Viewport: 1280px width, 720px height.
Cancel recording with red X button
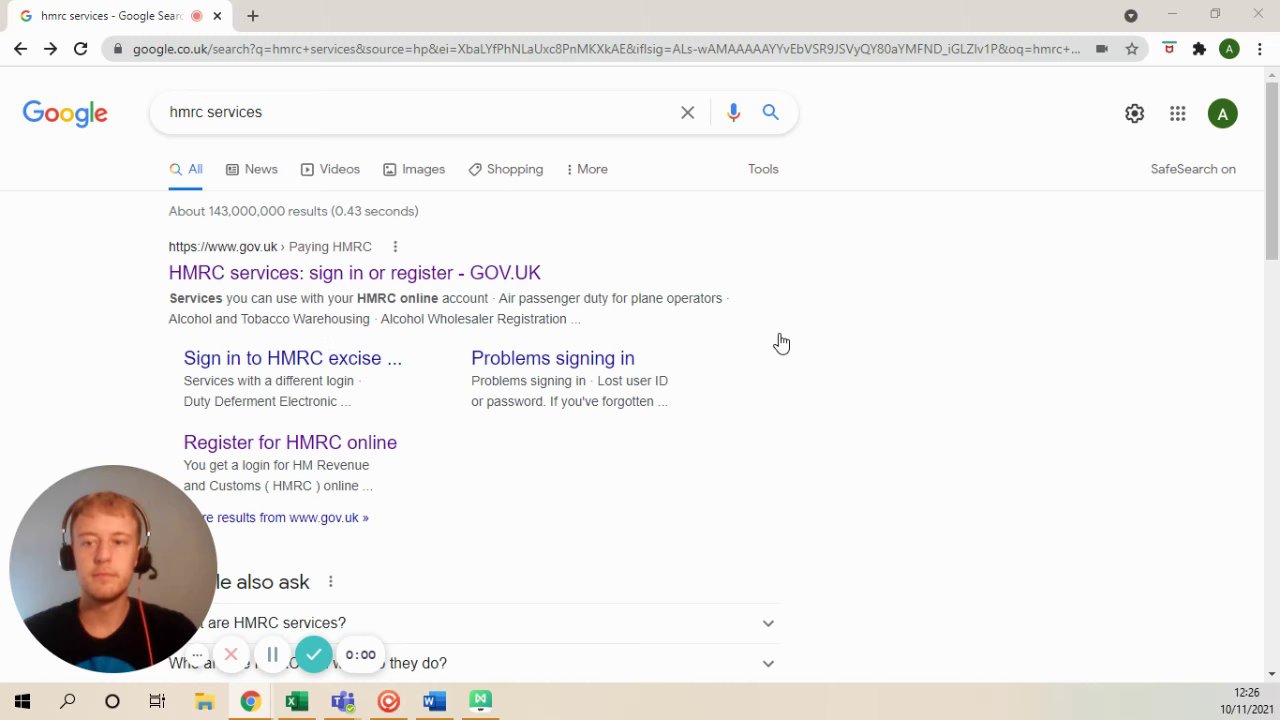coord(231,655)
